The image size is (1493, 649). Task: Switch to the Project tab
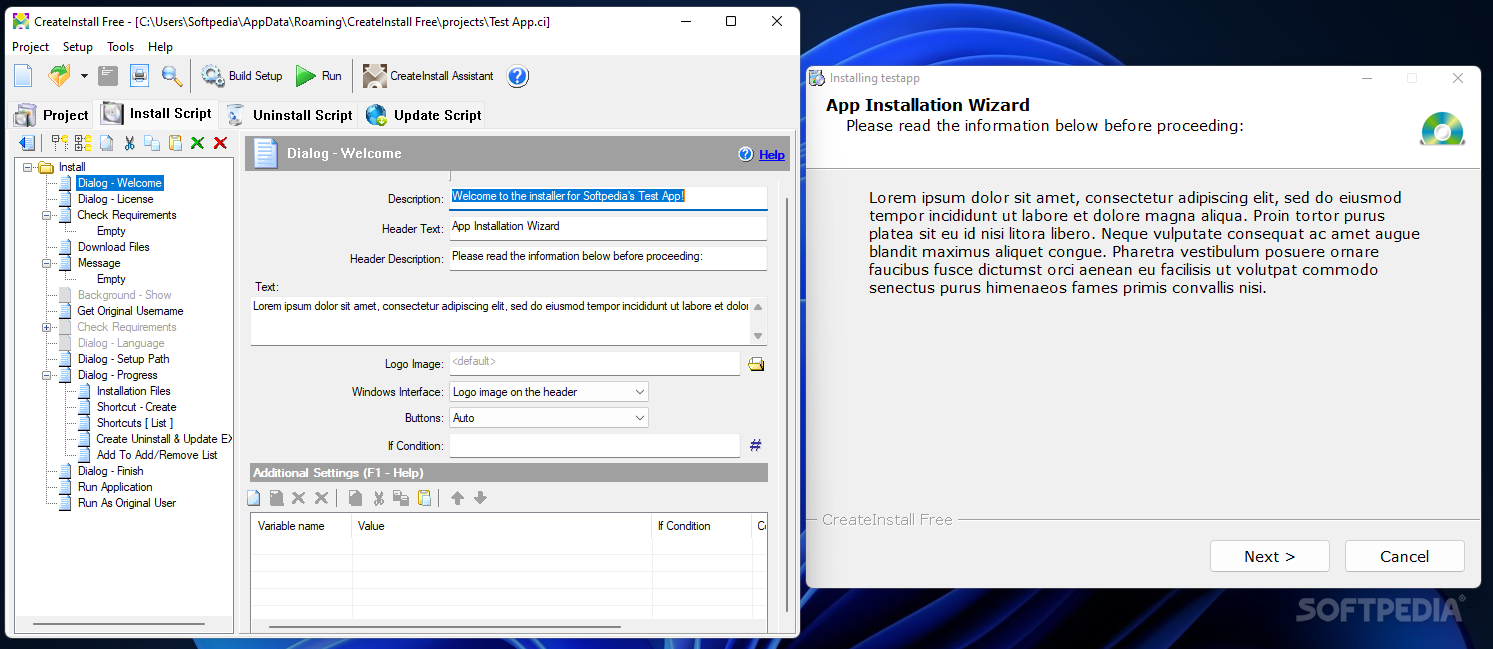point(52,115)
